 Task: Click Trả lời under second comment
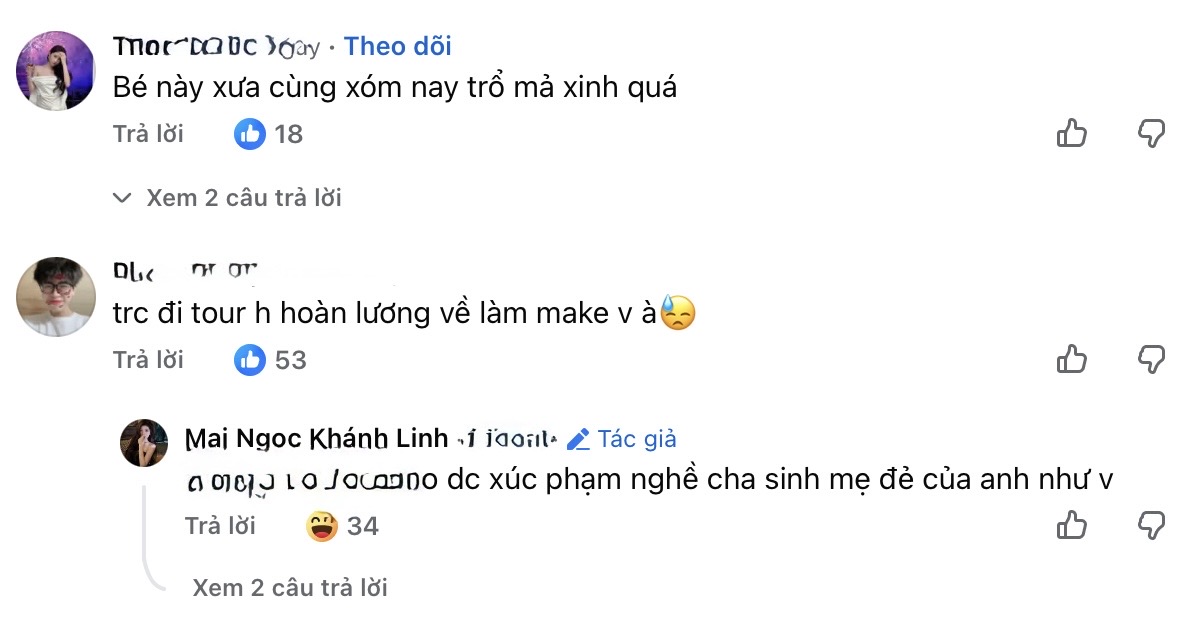pyautogui.click(x=150, y=360)
